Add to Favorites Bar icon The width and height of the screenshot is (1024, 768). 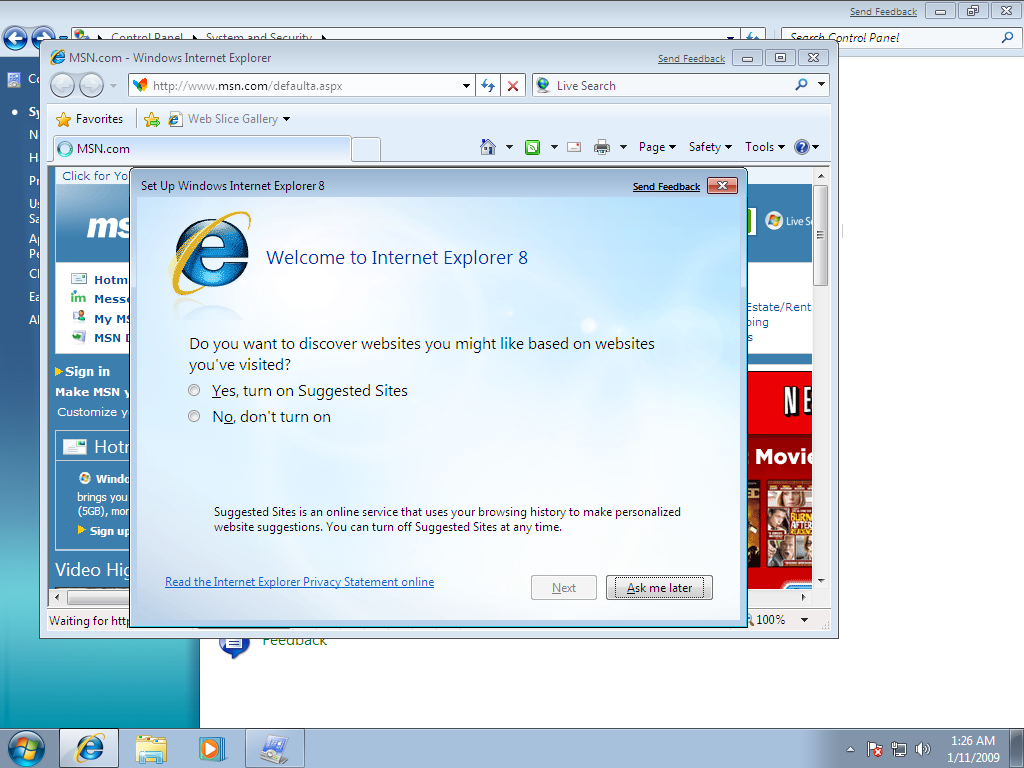[152, 120]
